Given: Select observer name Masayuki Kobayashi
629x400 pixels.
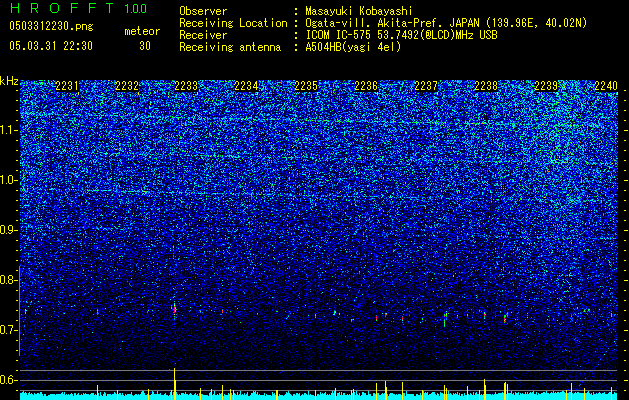Looking at the screenshot, I should (x=359, y=11).
